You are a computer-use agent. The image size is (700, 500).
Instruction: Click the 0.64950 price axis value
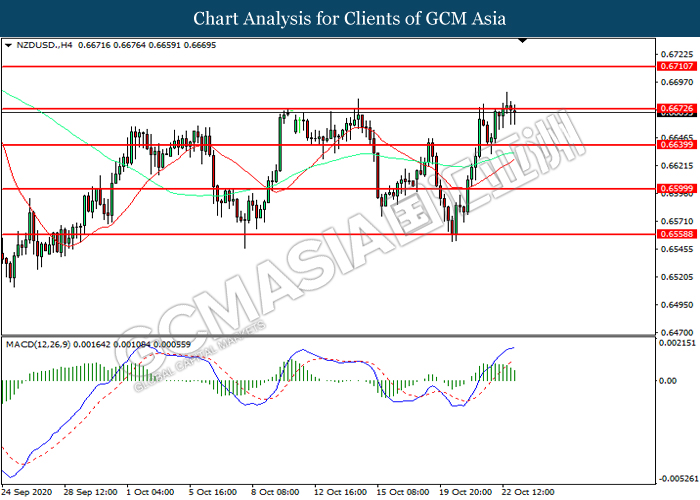[677, 305]
